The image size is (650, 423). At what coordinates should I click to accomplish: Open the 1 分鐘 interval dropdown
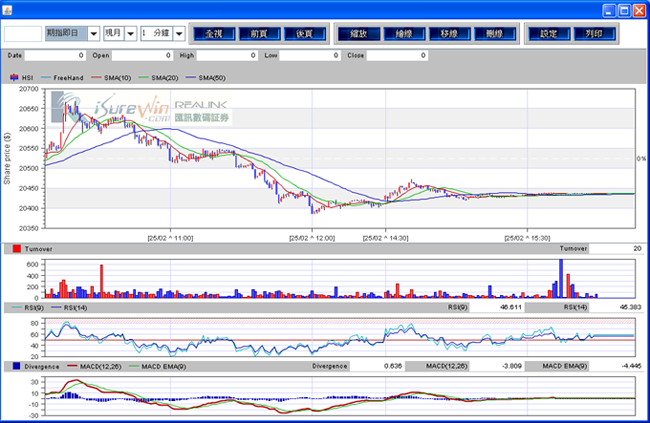pos(179,34)
